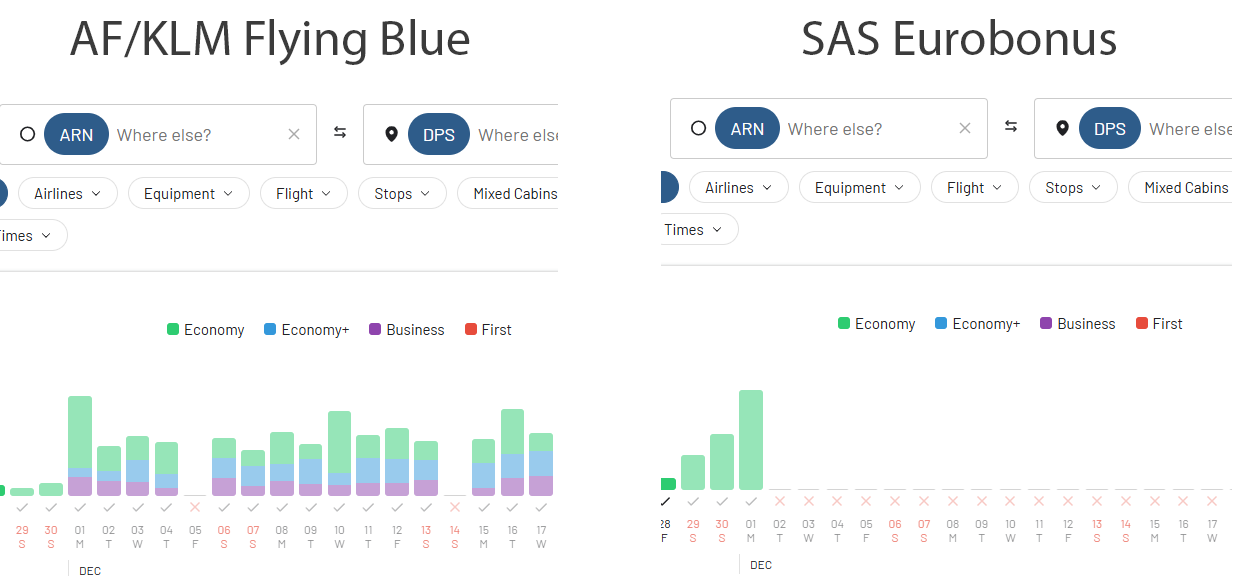This screenshot has height=588, width=1233.
Task: Toggle First legend in SAS Eurobonus chart
Action: click(x=1159, y=324)
